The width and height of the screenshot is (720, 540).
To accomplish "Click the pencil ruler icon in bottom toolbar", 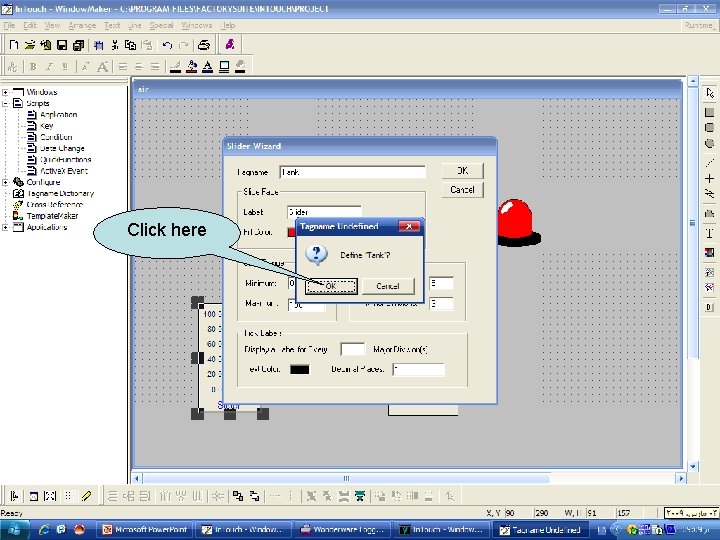I will (x=86, y=495).
